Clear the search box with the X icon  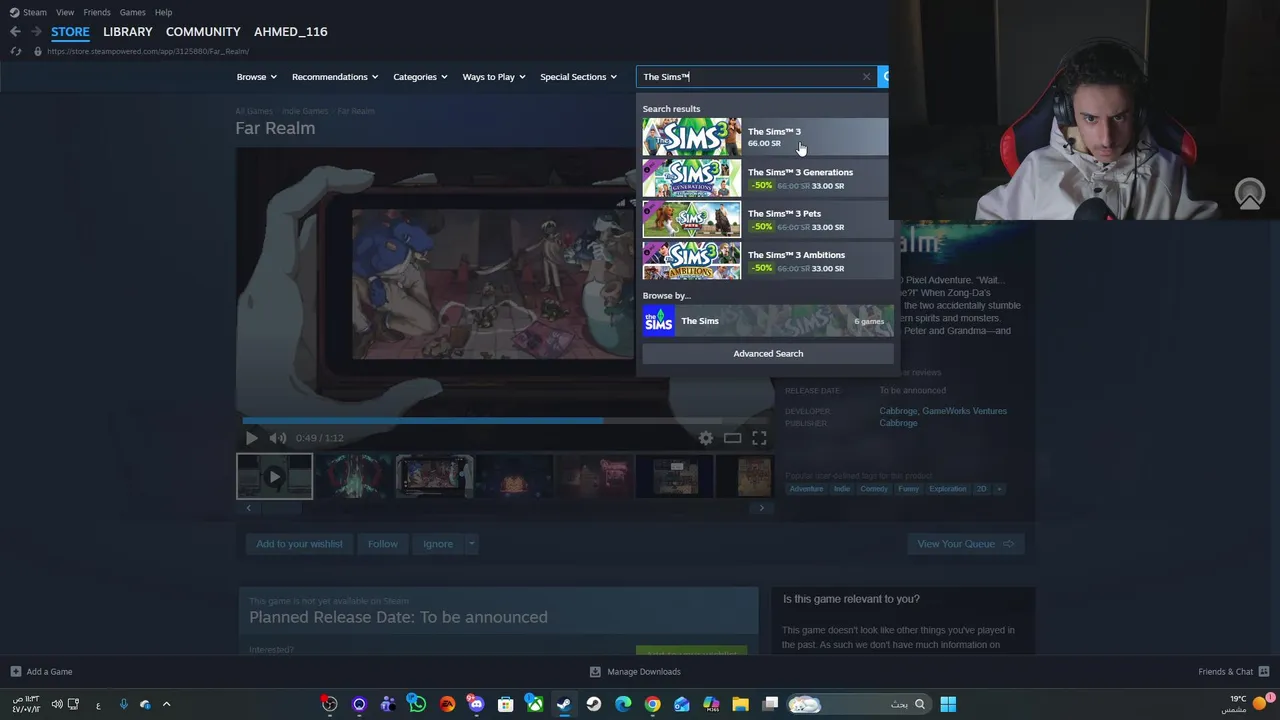click(866, 77)
